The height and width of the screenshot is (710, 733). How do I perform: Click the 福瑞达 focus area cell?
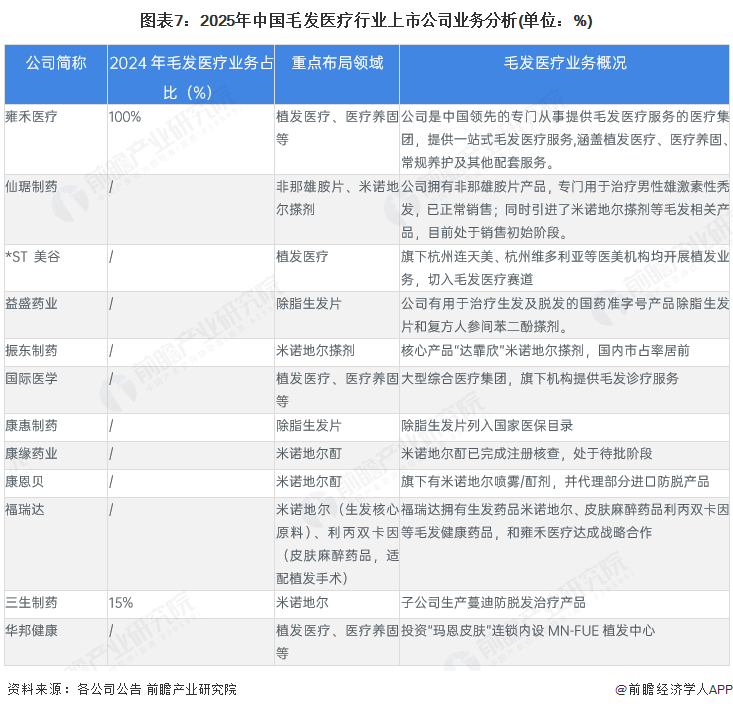pyautogui.click(x=337, y=544)
